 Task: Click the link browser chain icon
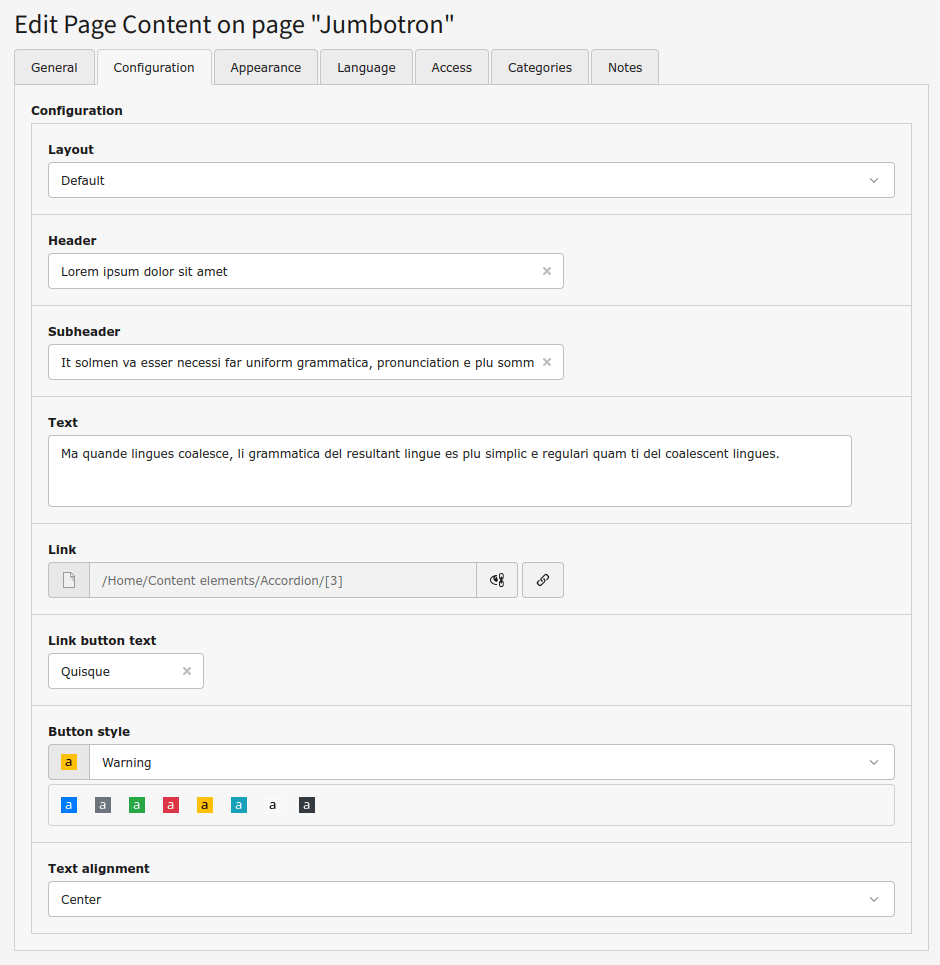542,580
